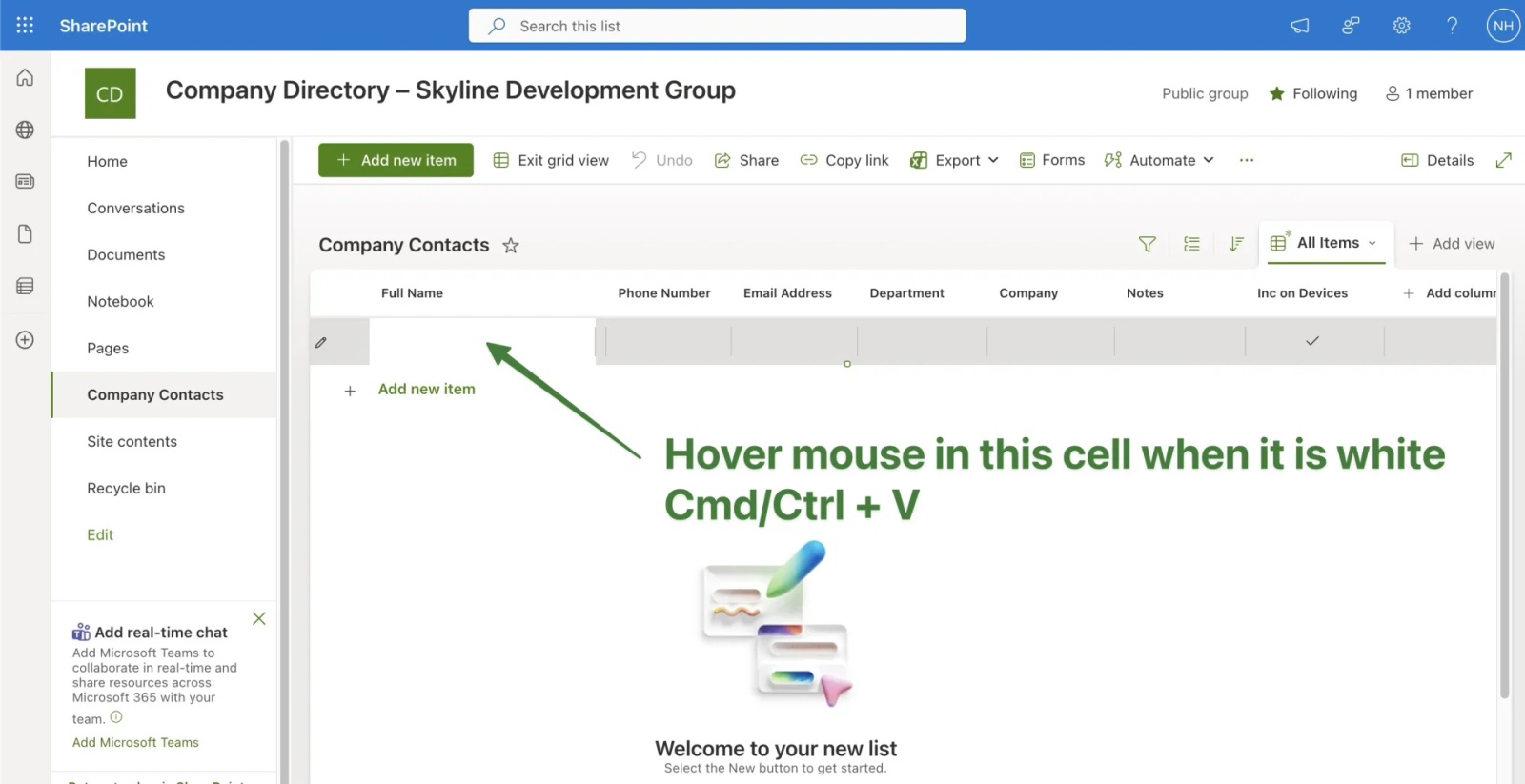Toggle the Inc on Devices checkmark cell

coord(1312,341)
